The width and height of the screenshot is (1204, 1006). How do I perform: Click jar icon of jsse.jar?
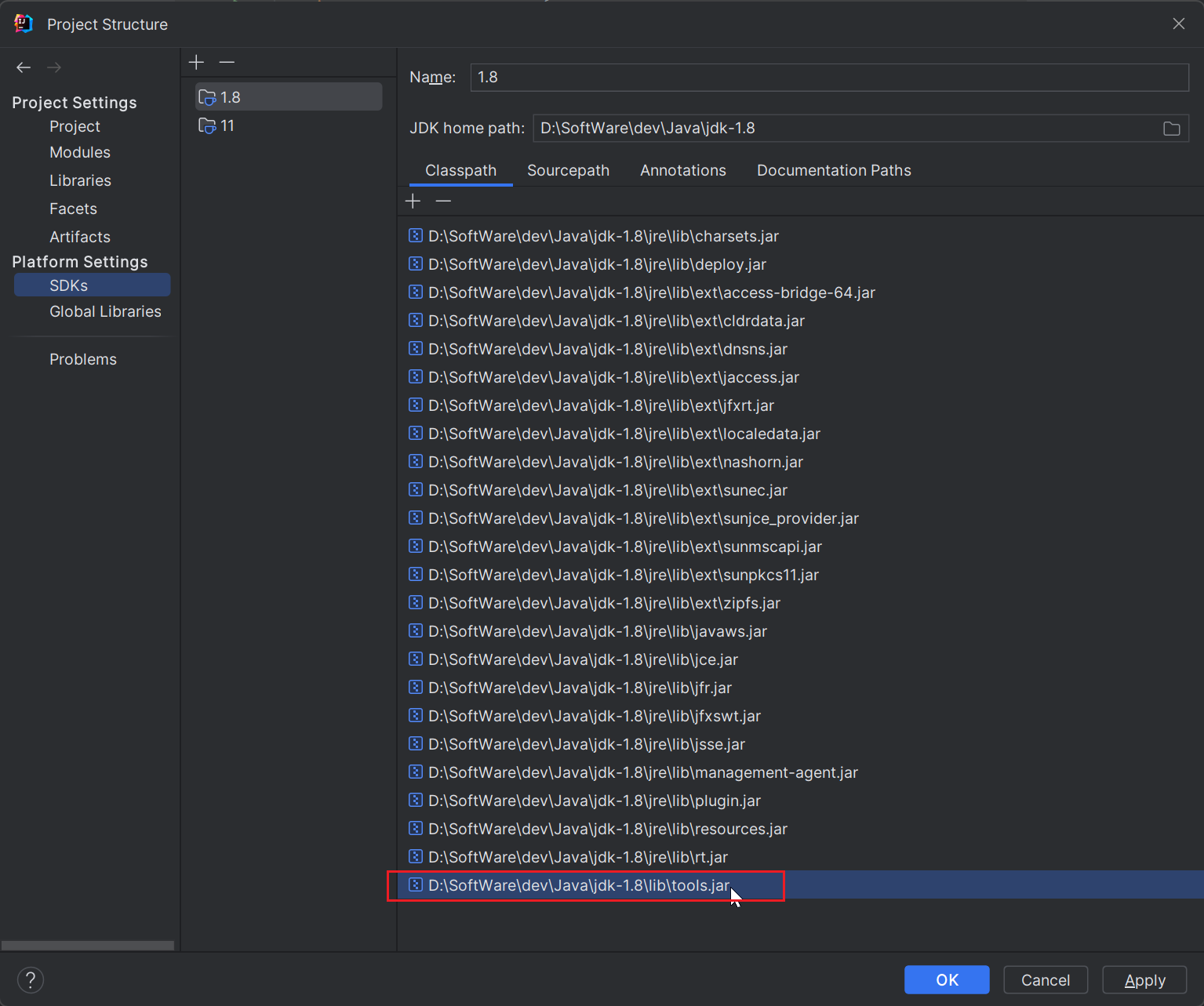pyautogui.click(x=416, y=743)
